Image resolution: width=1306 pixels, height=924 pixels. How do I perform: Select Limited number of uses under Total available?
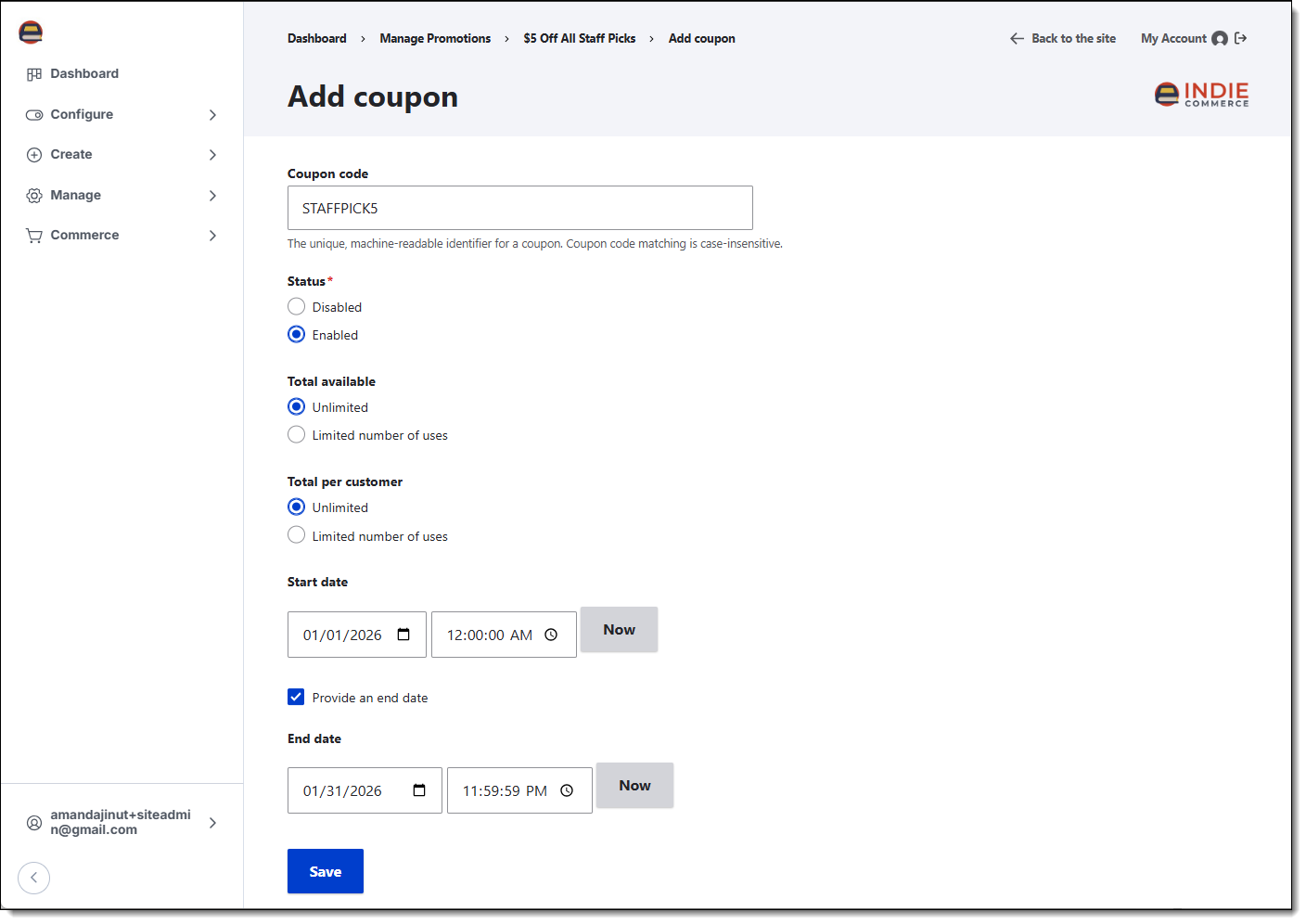click(297, 434)
